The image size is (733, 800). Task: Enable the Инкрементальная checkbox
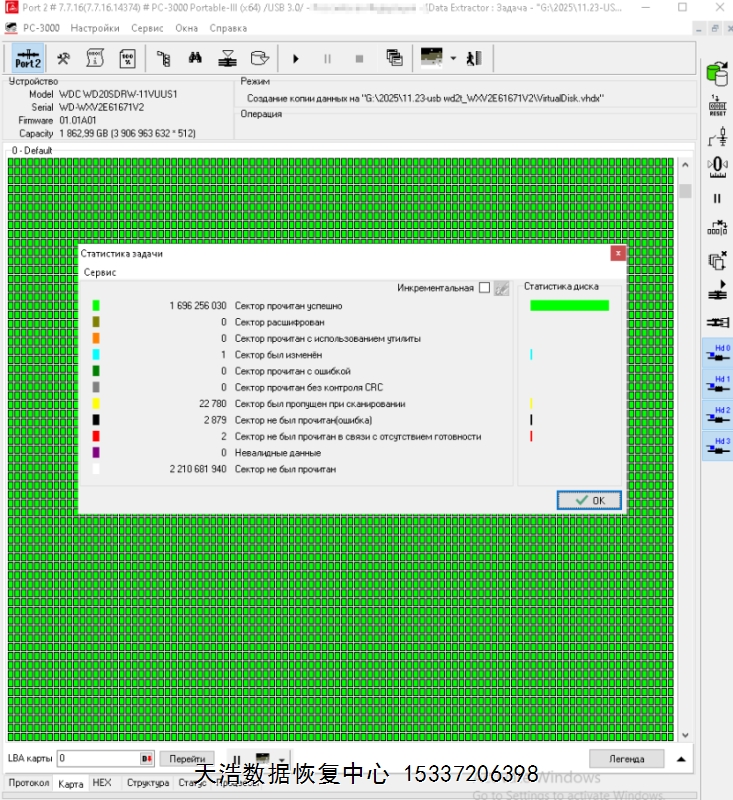coord(485,288)
